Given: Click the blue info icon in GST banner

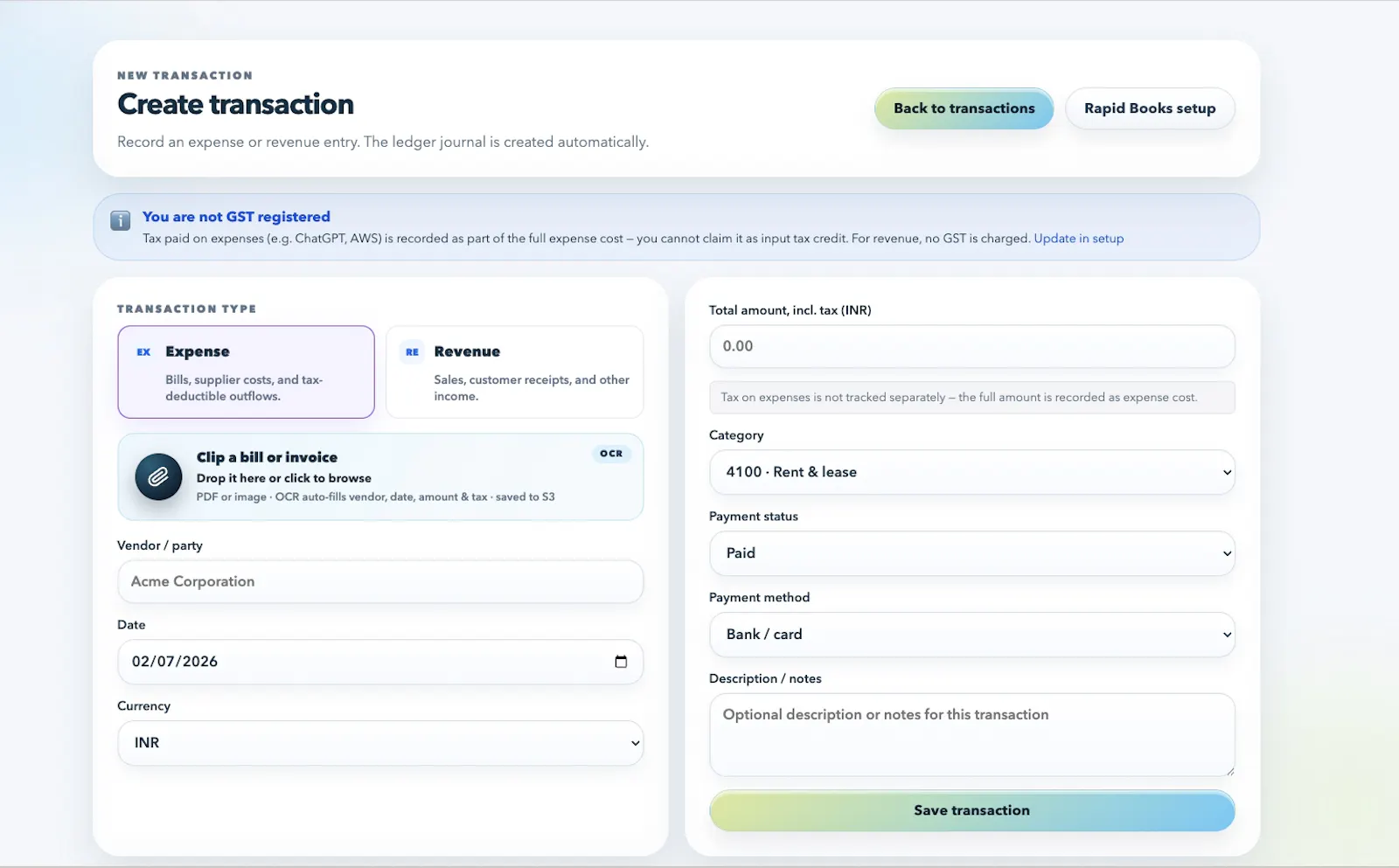Looking at the screenshot, I should [121, 220].
